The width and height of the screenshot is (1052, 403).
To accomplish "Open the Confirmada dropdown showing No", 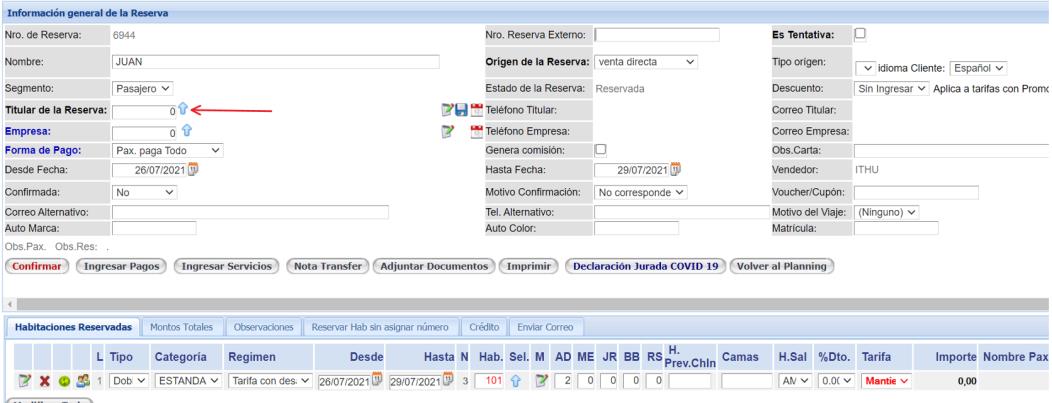I will (144, 192).
